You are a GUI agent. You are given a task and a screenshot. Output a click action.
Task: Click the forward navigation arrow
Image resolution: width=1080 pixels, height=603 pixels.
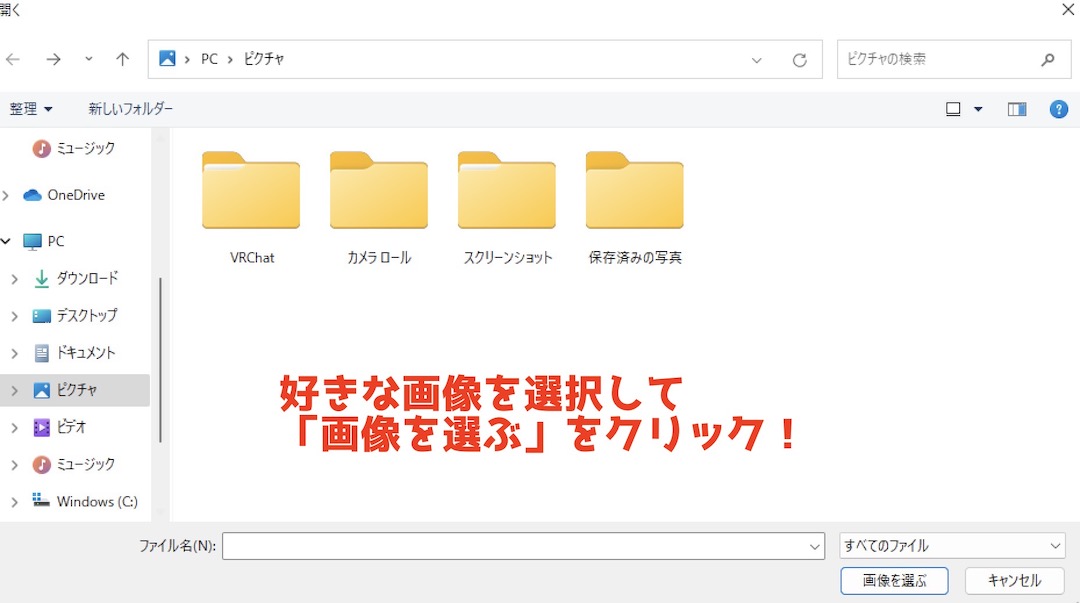click(x=52, y=59)
